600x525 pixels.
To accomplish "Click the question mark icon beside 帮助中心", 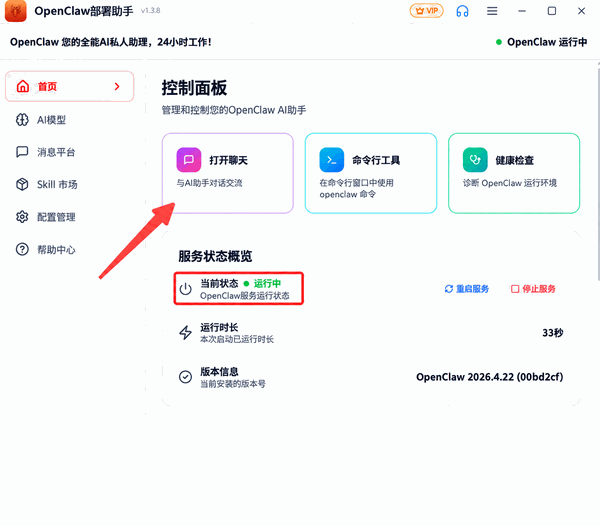I will (22, 249).
